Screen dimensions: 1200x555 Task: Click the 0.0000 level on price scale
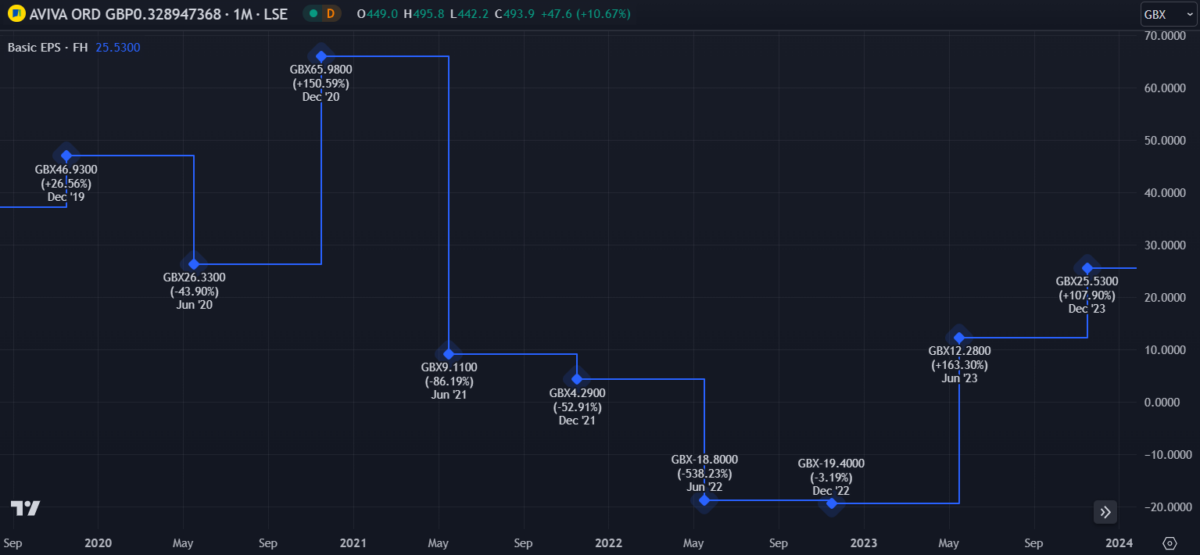(1160, 402)
